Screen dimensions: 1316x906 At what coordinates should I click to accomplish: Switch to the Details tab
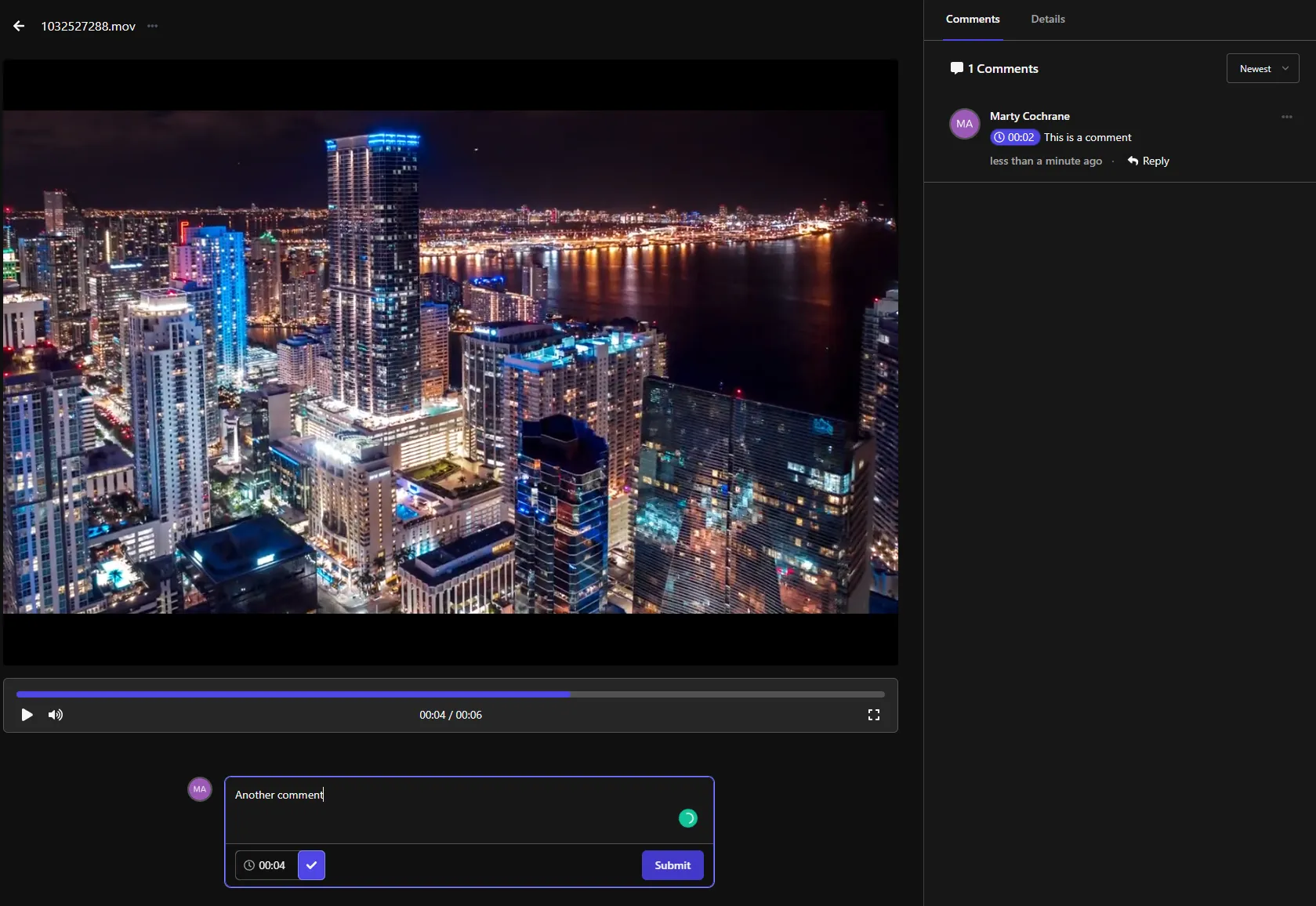pyautogui.click(x=1047, y=19)
